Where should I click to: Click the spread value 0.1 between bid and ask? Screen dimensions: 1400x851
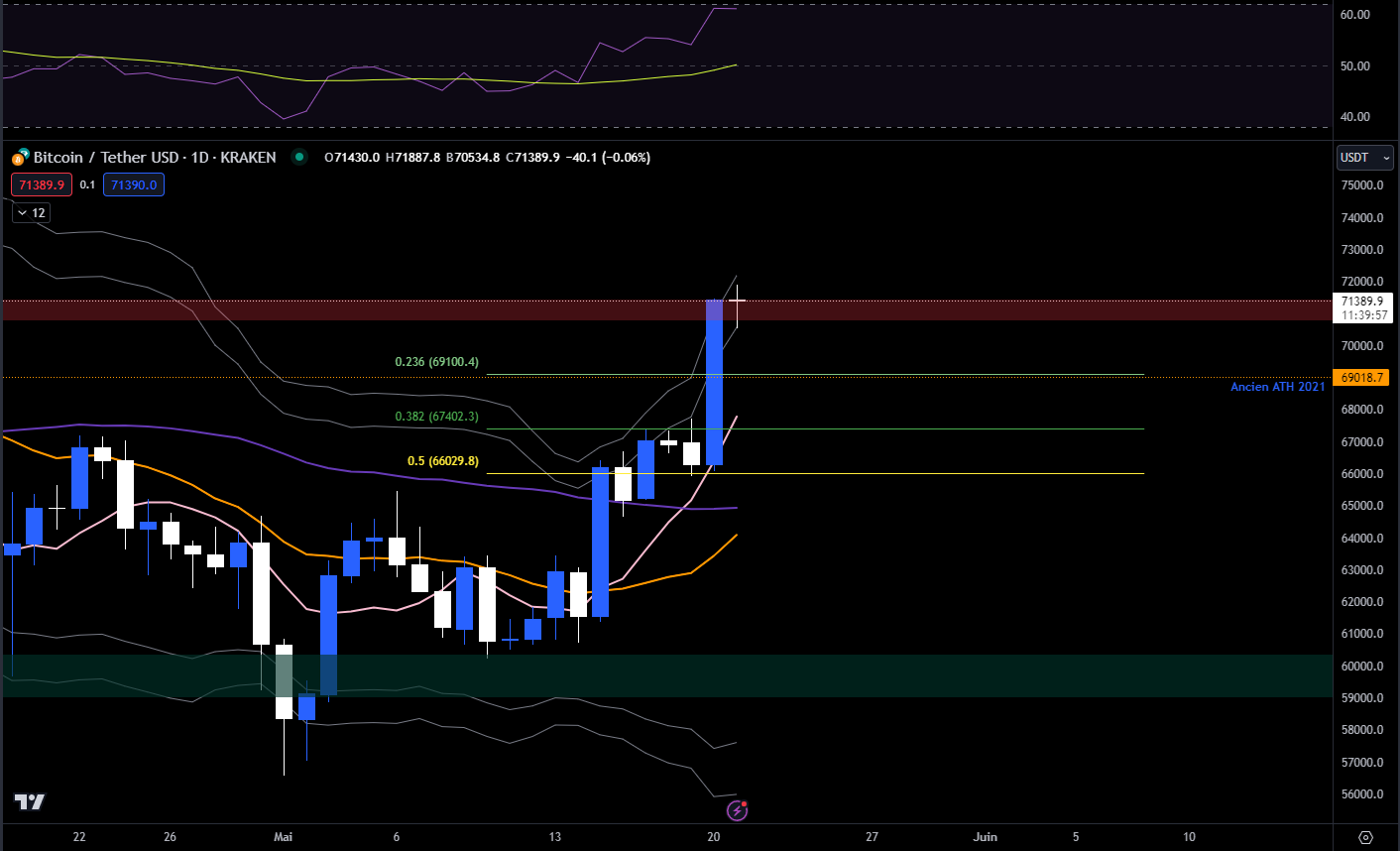coord(87,184)
